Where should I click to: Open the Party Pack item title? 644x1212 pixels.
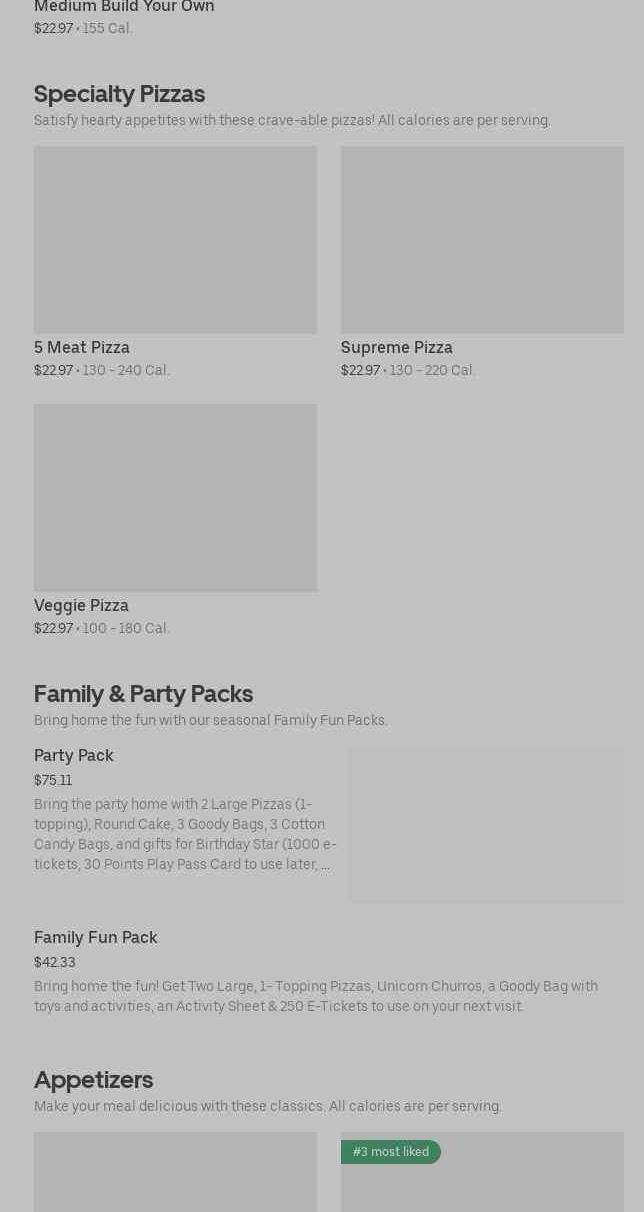[74, 755]
